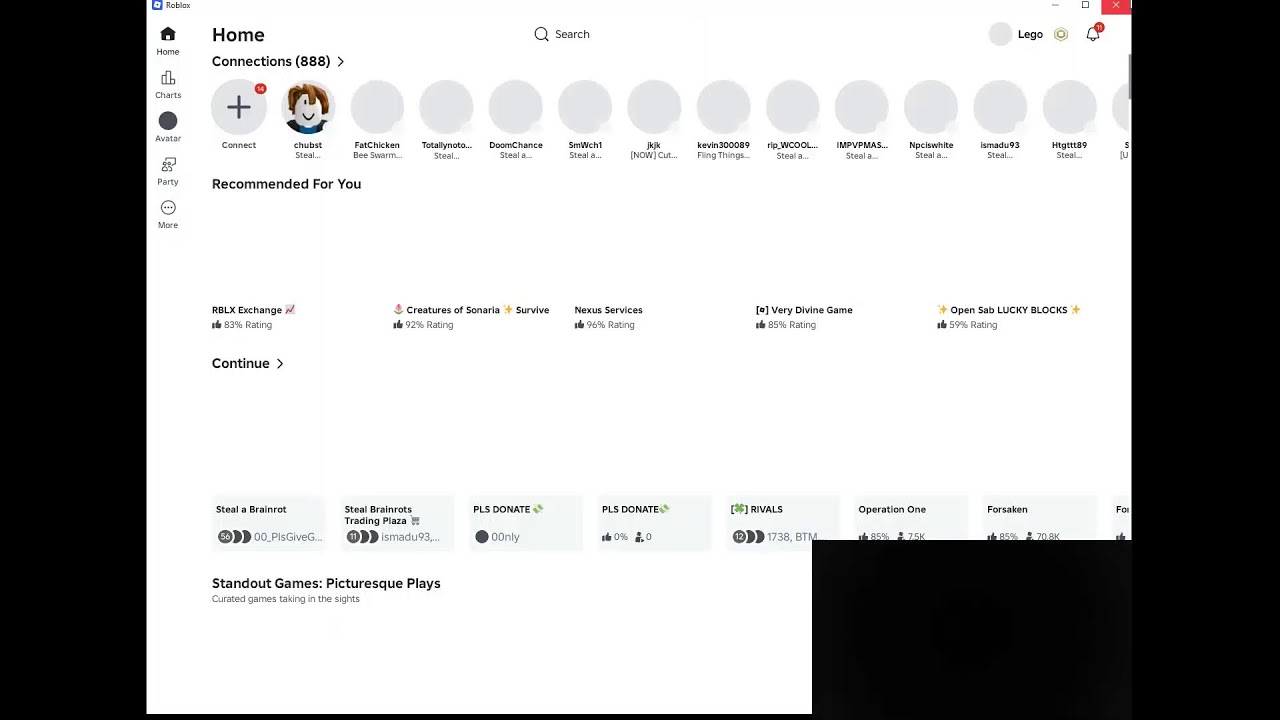Open Forsaken game card

[x=1040, y=518]
